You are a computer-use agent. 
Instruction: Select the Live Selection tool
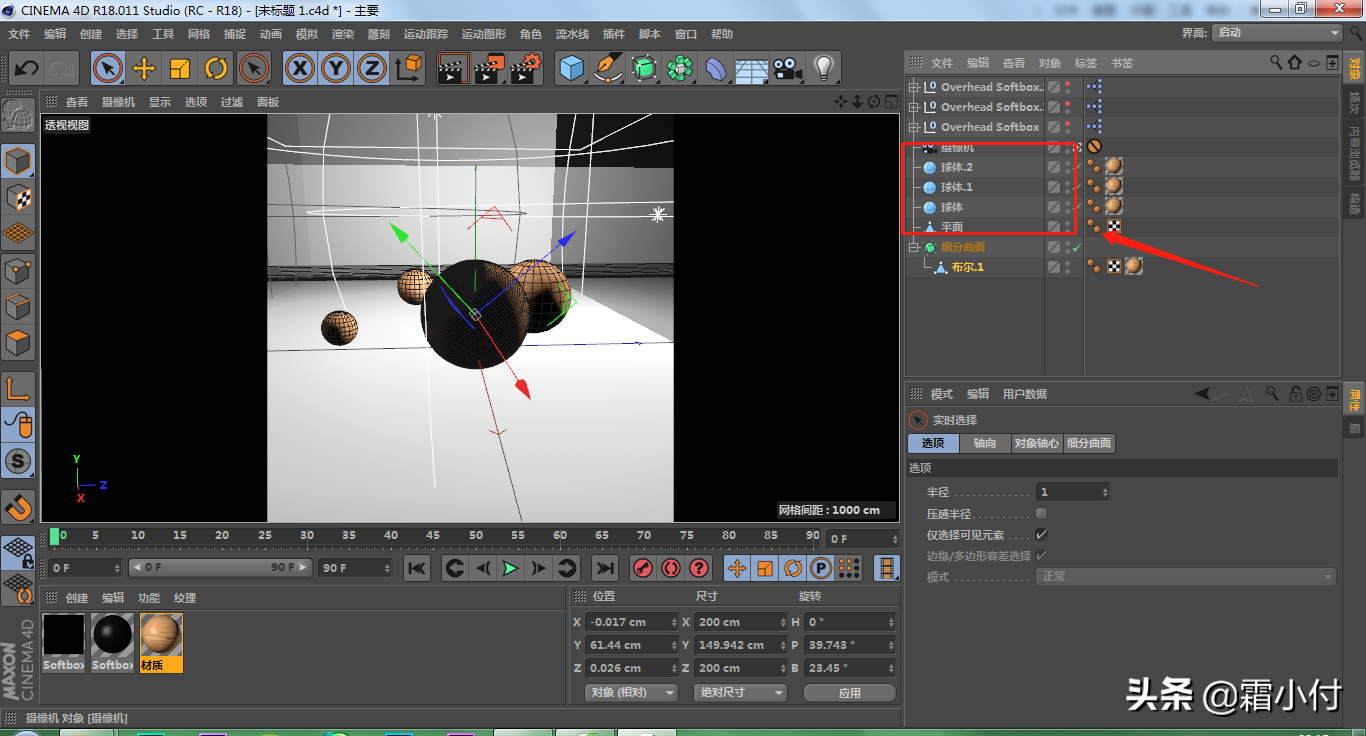[108, 68]
